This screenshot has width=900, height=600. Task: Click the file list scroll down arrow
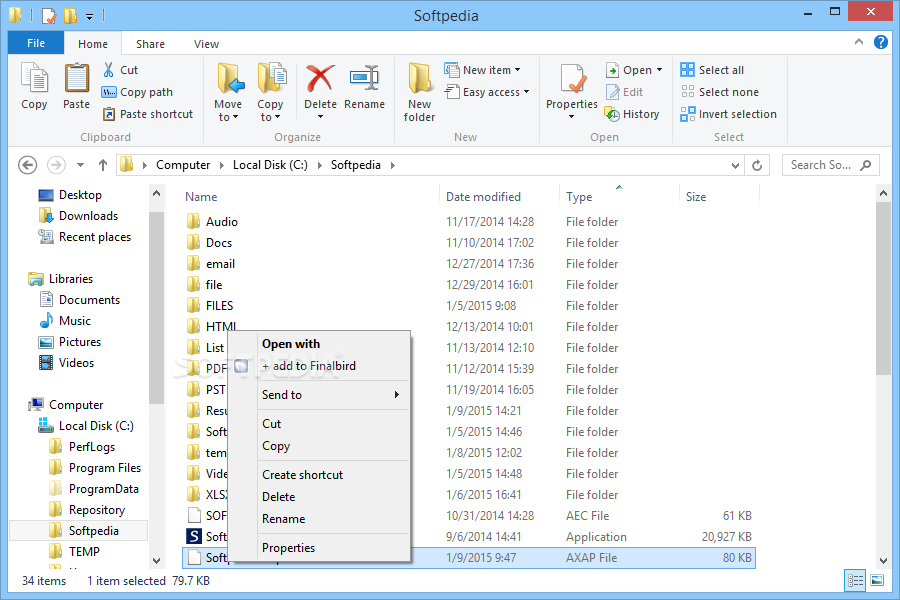883,561
